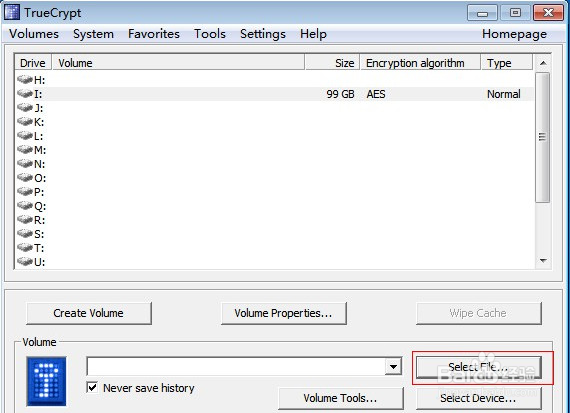Click the Encryption algorithm column header
The height and width of the screenshot is (413, 570).
tap(420, 63)
